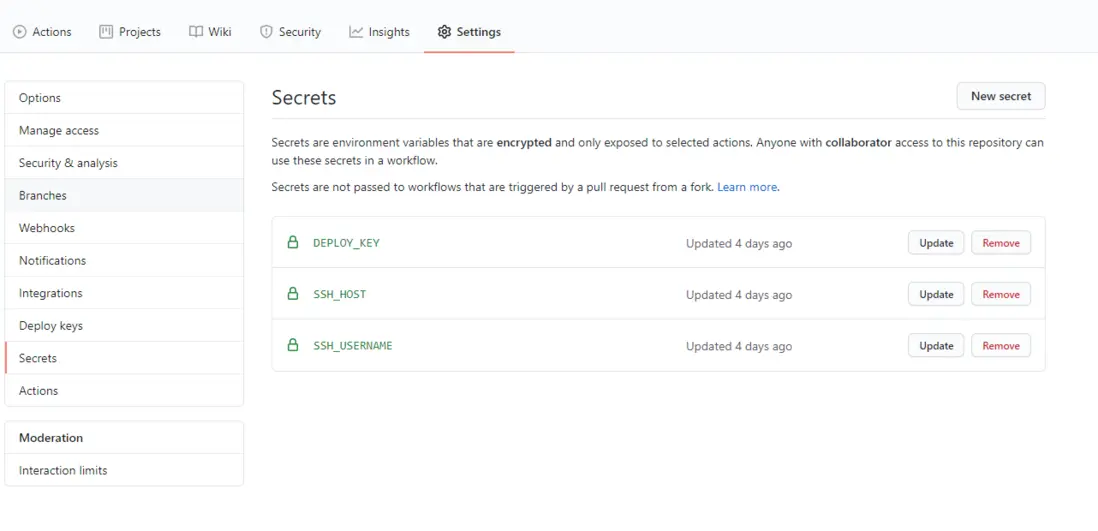
Task: Click the Actions play icon in top navigation
Action: (19, 32)
